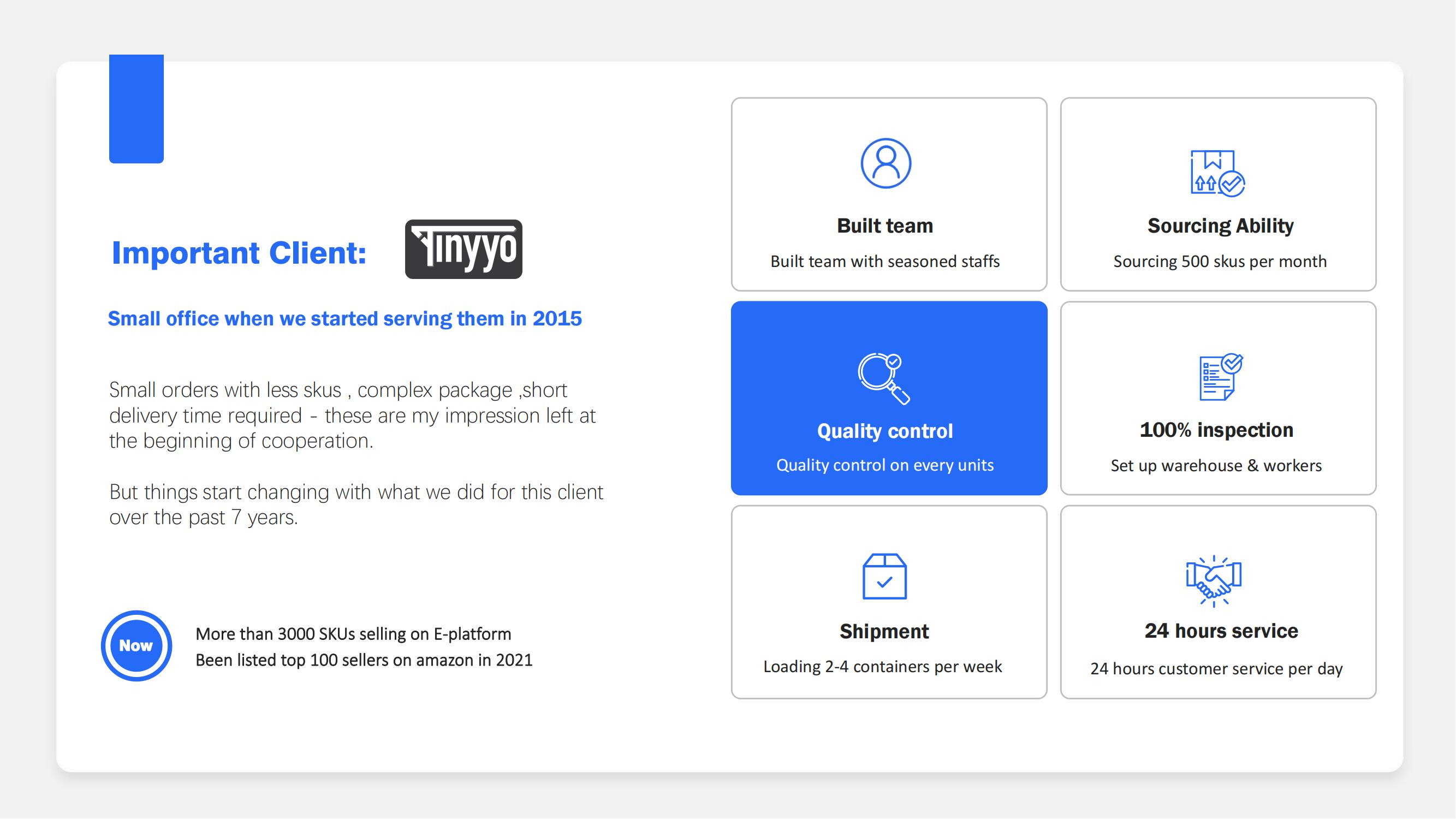This screenshot has height=819, width=1456.
Task: Click 'Loading 2-4 containers per week' text
Action: [x=882, y=666]
